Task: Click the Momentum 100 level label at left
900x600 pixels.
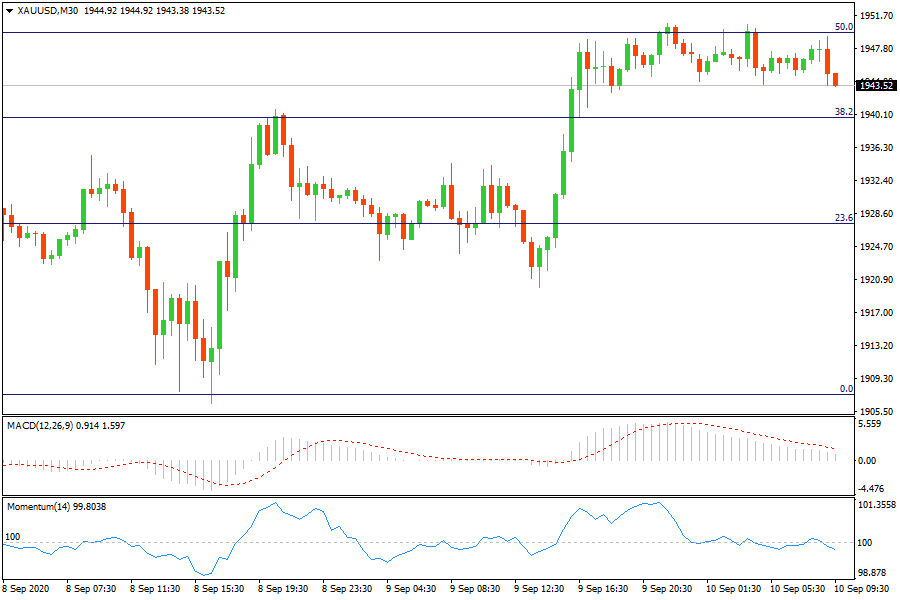Action: pos(12,537)
